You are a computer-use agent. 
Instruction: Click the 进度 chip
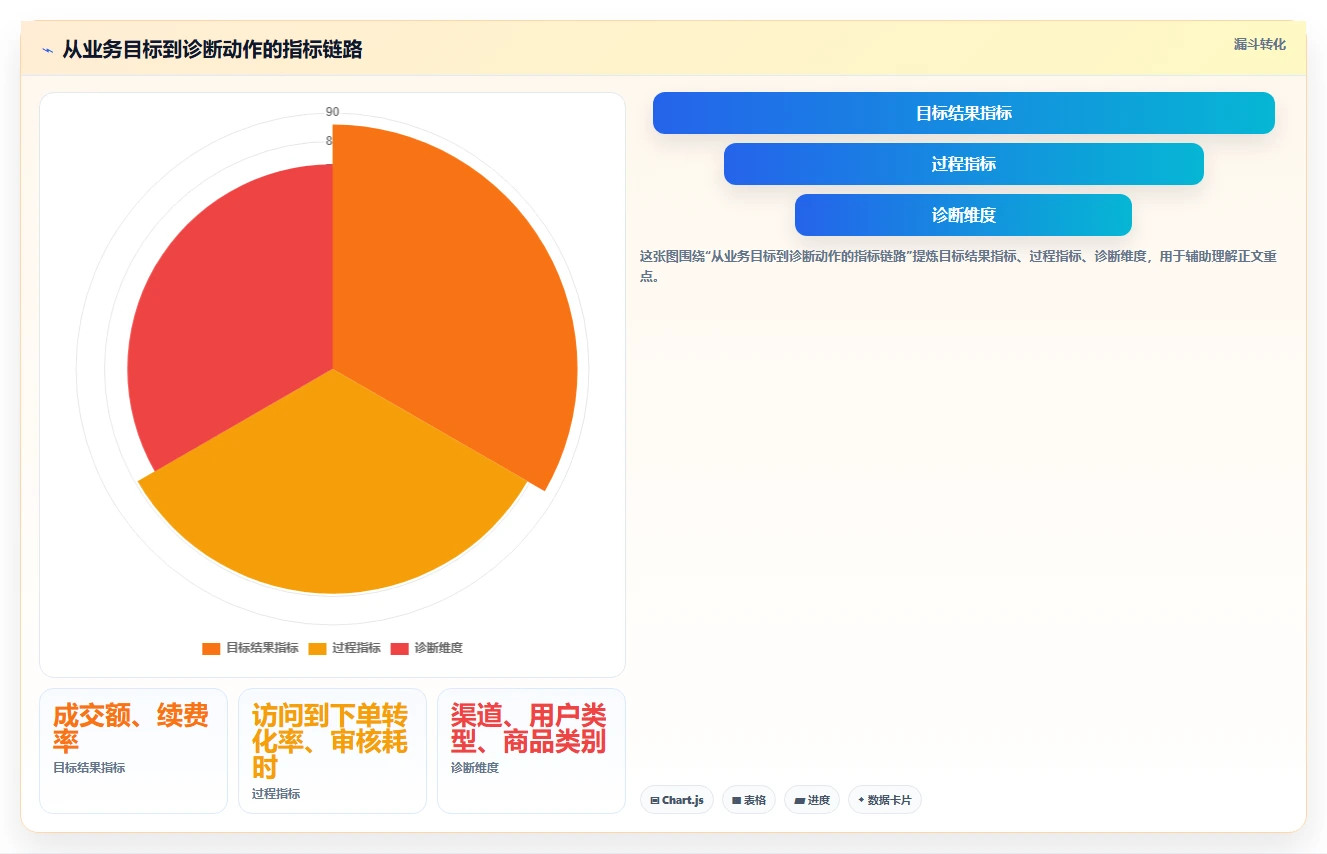click(x=812, y=800)
